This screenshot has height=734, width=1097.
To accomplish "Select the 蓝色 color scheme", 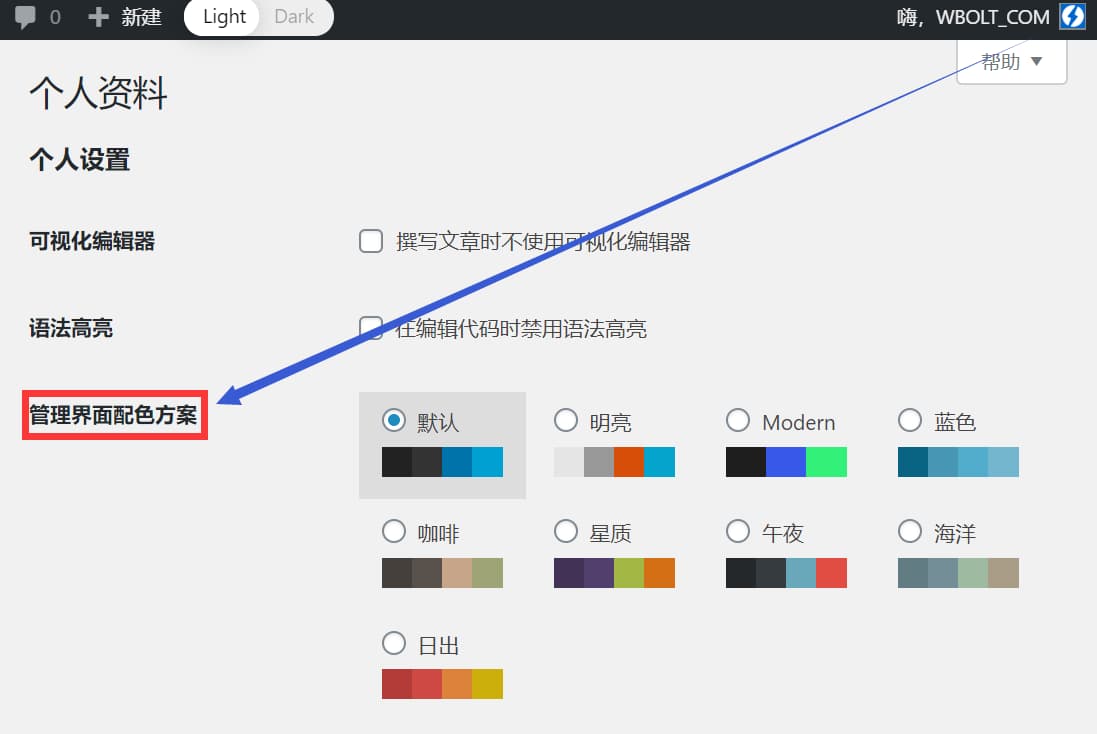I will pyautogui.click(x=910, y=420).
